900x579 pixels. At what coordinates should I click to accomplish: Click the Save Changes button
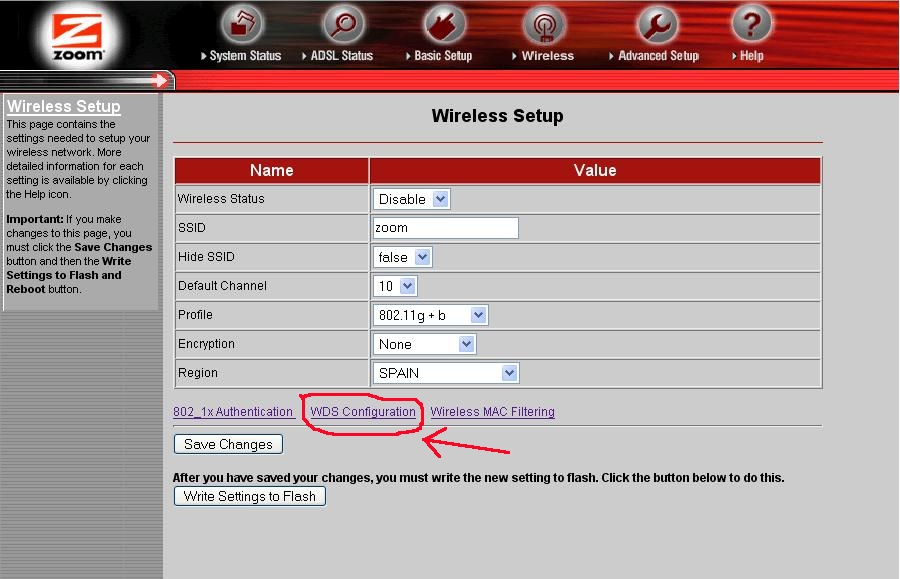(x=228, y=444)
